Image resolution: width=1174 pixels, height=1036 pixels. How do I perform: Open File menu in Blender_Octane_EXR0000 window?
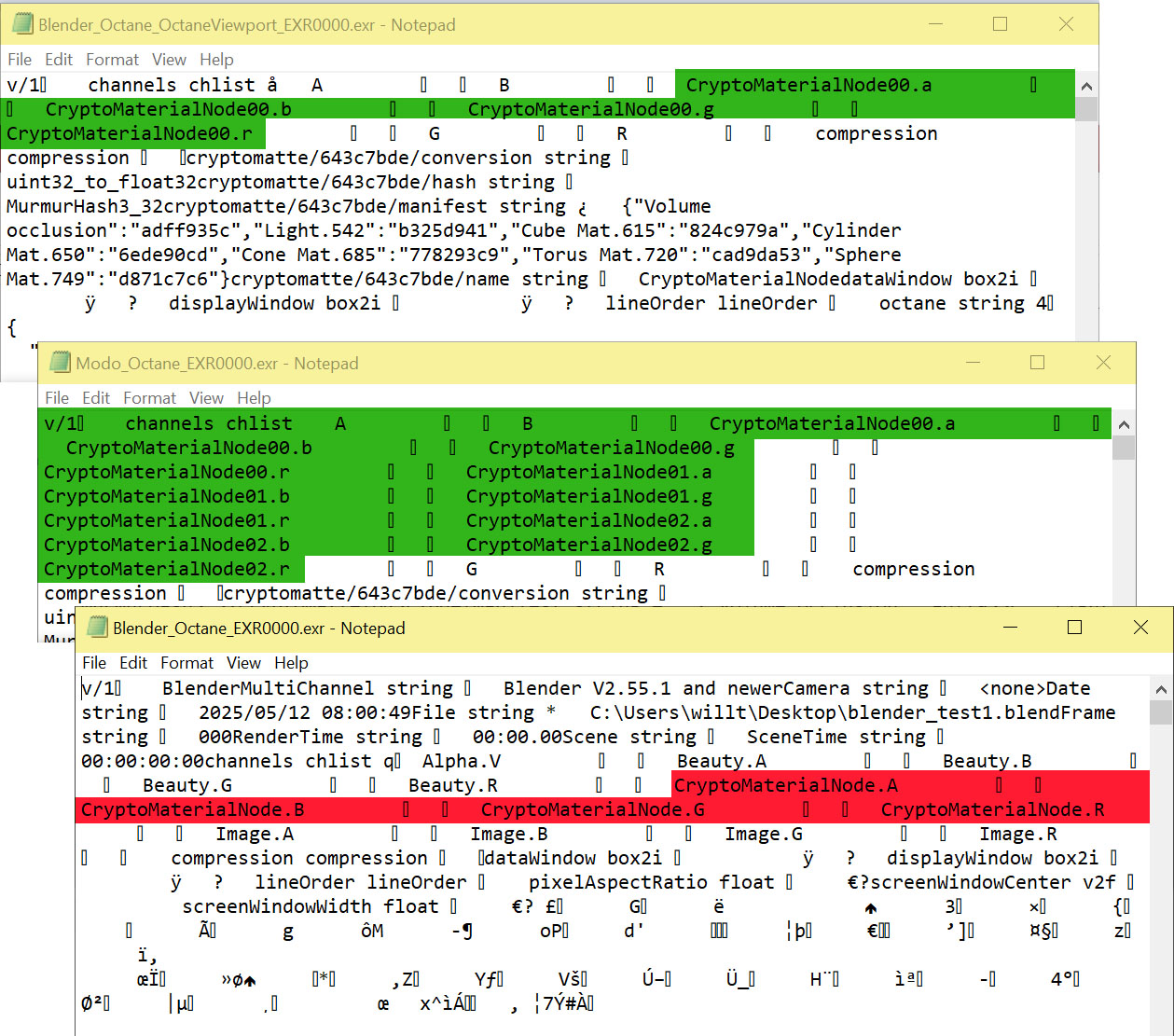(x=94, y=663)
